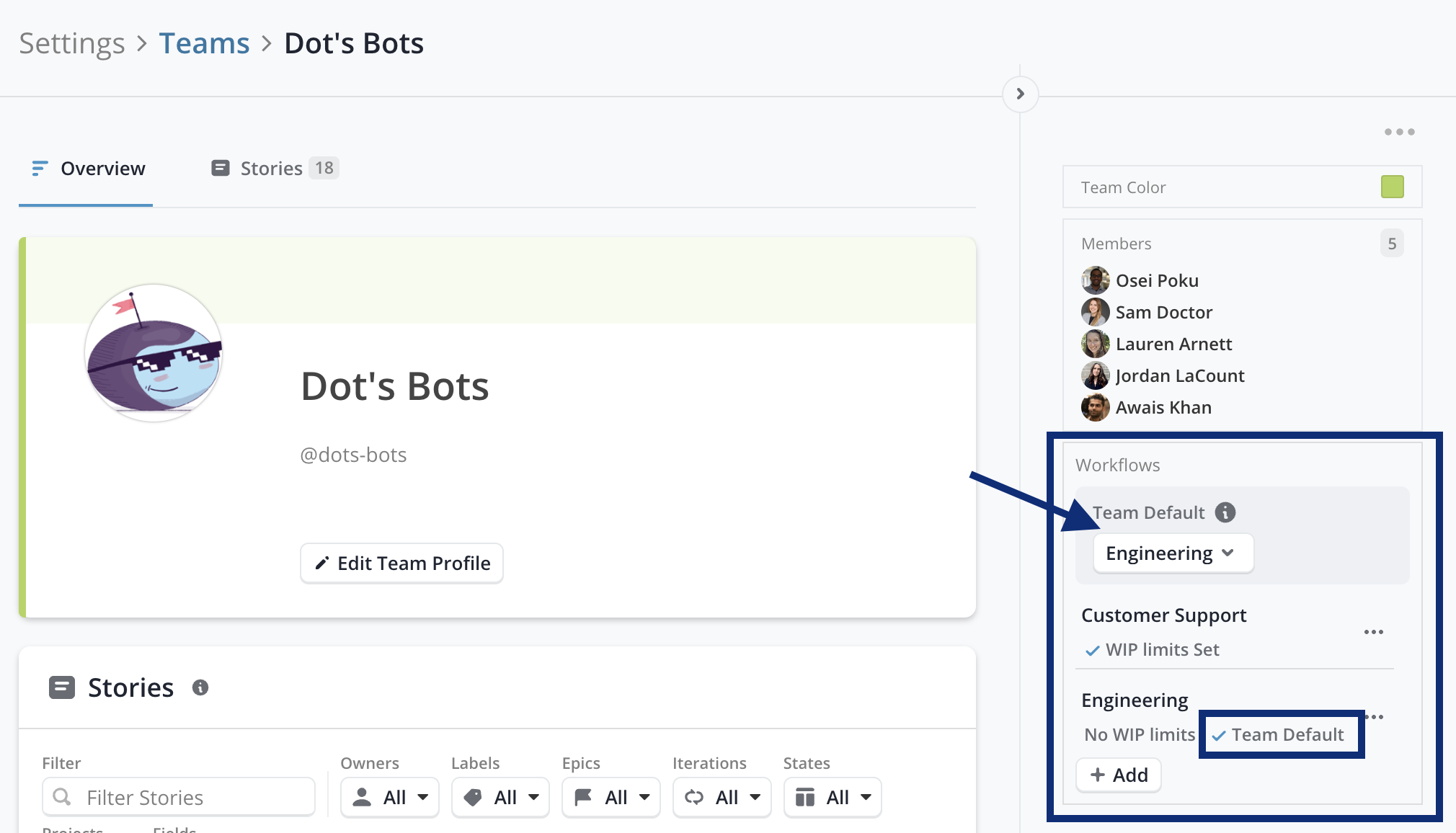Click the Team Default info icon

pos(1224,512)
